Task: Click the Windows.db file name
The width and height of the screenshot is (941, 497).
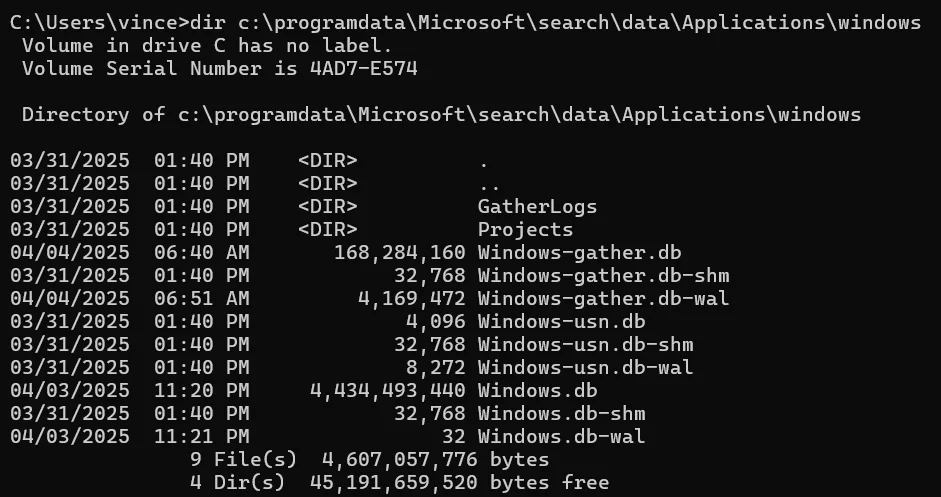Action: [537, 390]
